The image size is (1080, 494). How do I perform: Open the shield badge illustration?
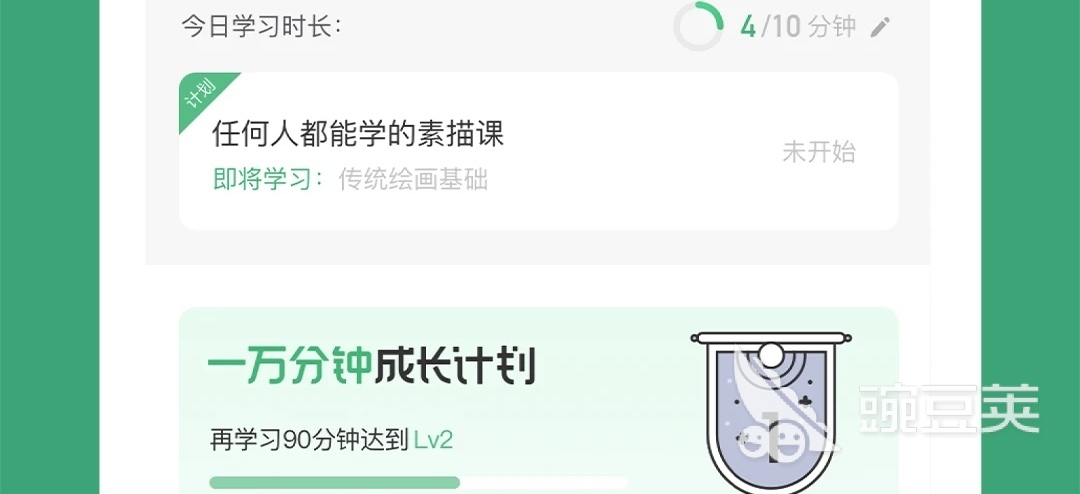coord(771,413)
